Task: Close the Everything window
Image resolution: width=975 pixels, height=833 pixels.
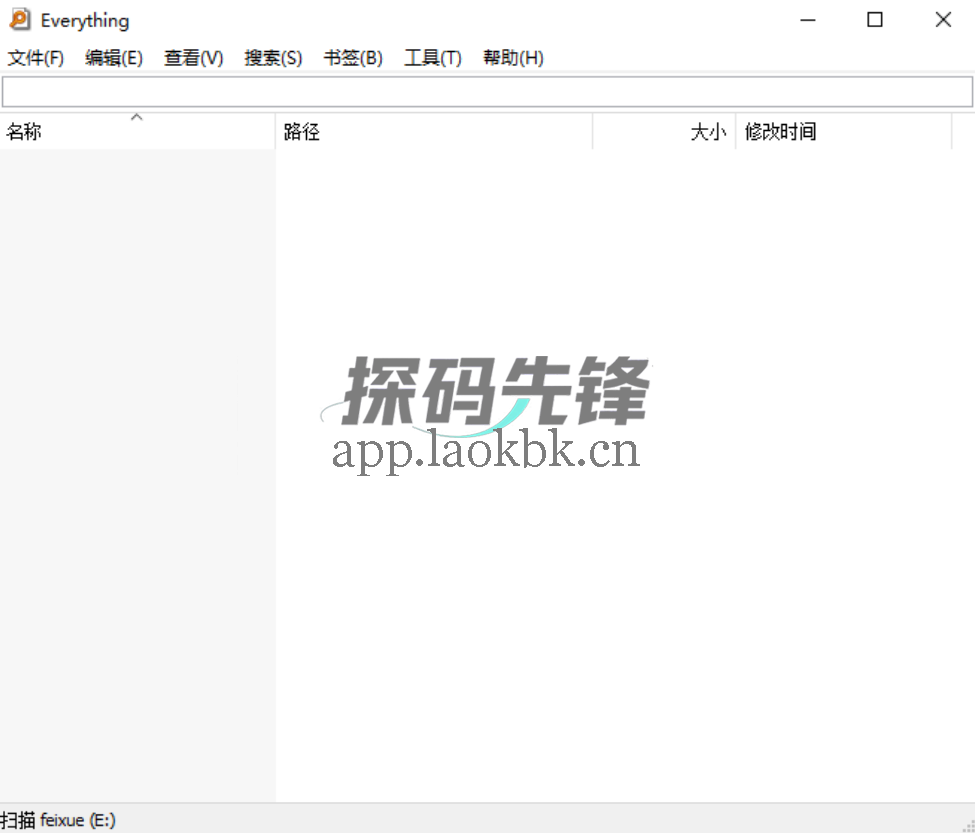Action: coord(943,20)
